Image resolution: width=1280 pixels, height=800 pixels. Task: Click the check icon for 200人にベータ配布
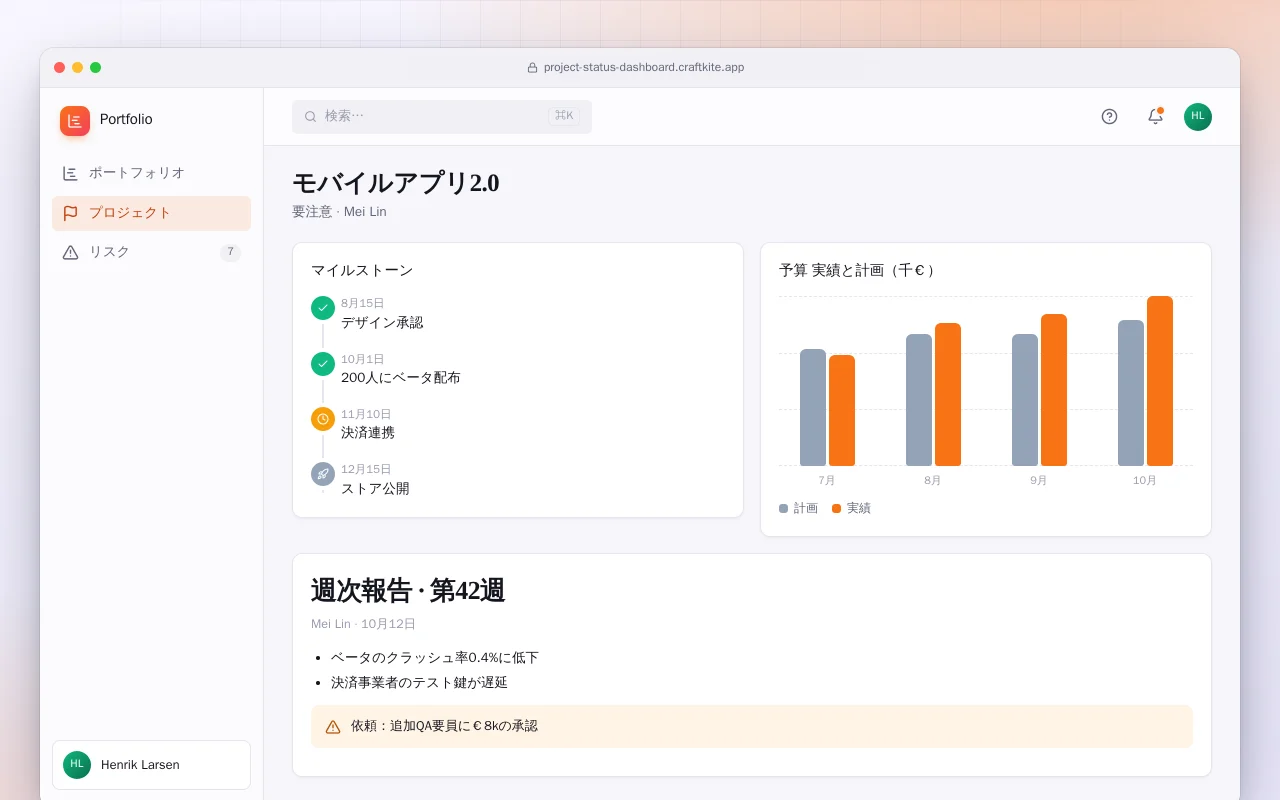[x=323, y=364]
